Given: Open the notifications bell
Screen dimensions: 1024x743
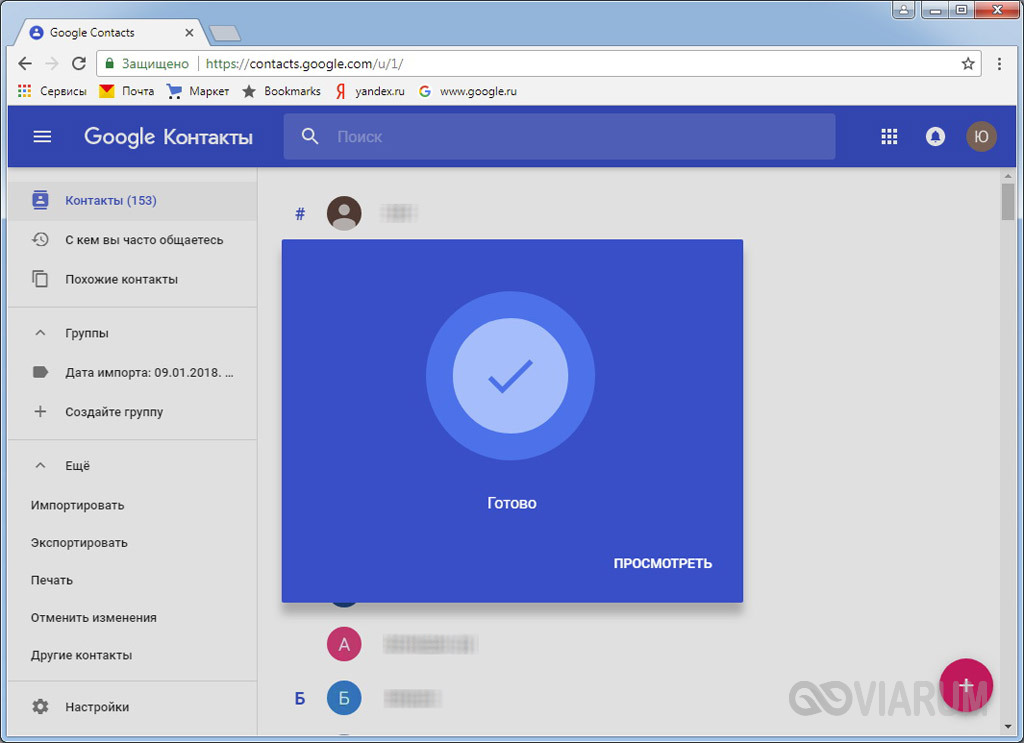Looking at the screenshot, I should click(x=935, y=137).
